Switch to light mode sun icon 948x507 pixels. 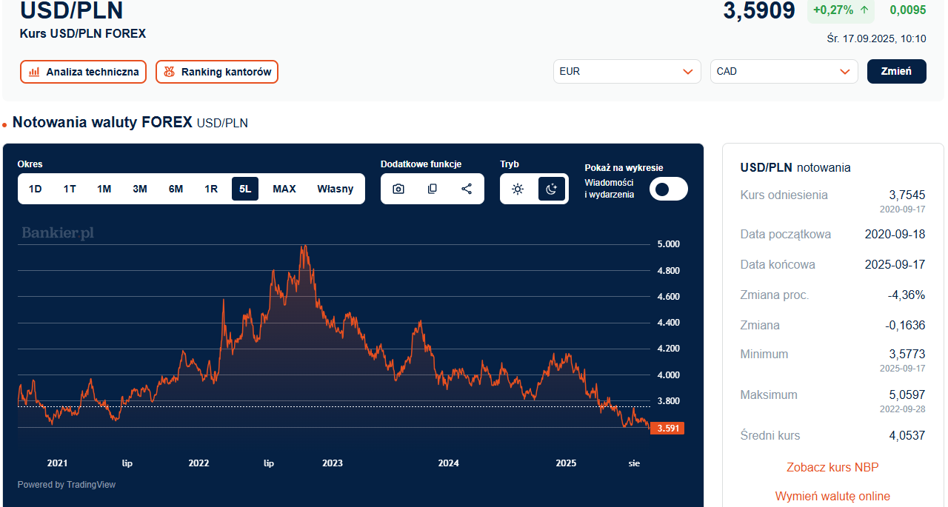click(x=518, y=189)
